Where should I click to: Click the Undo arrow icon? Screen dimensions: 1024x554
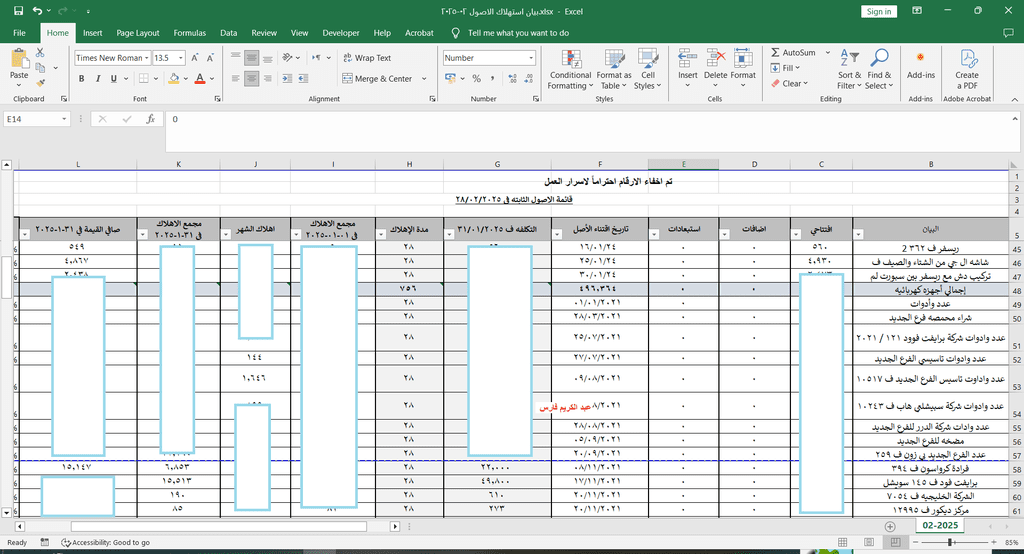click(x=37, y=11)
